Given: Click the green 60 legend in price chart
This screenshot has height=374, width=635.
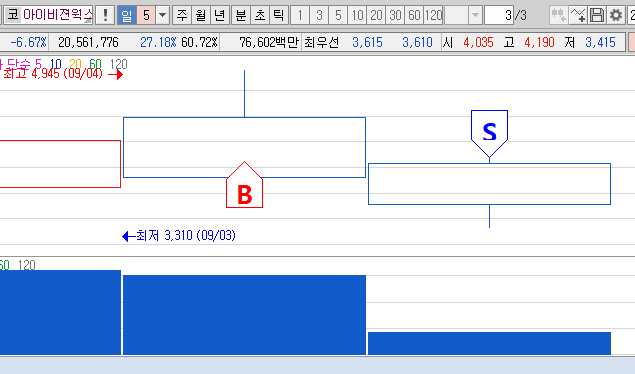Looking at the screenshot, I should pos(95,64).
